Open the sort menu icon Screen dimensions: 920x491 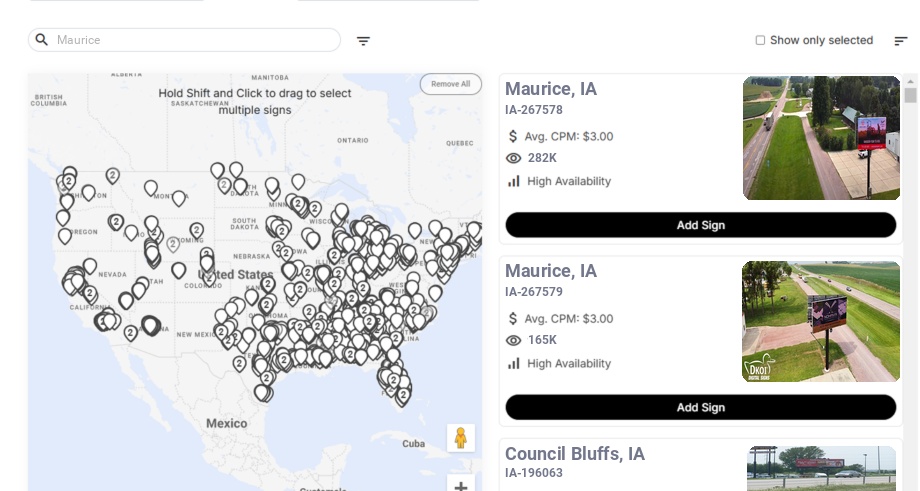900,41
